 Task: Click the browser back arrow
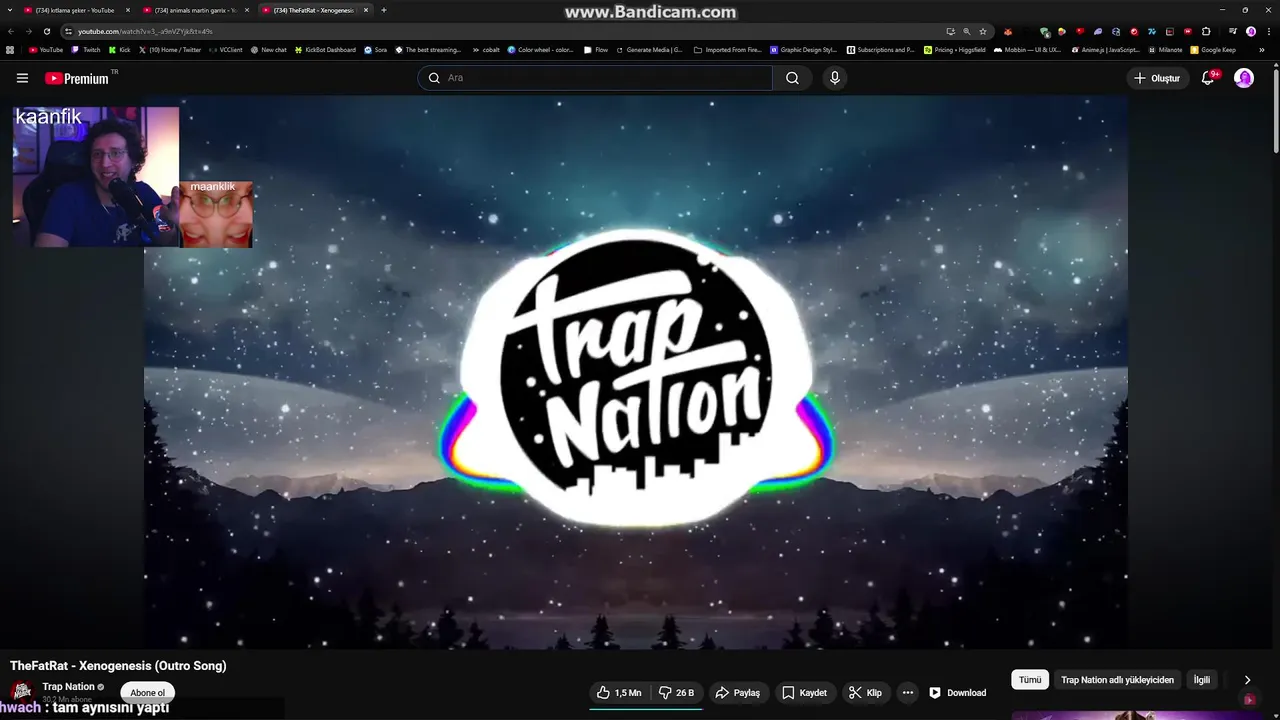point(11,31)
